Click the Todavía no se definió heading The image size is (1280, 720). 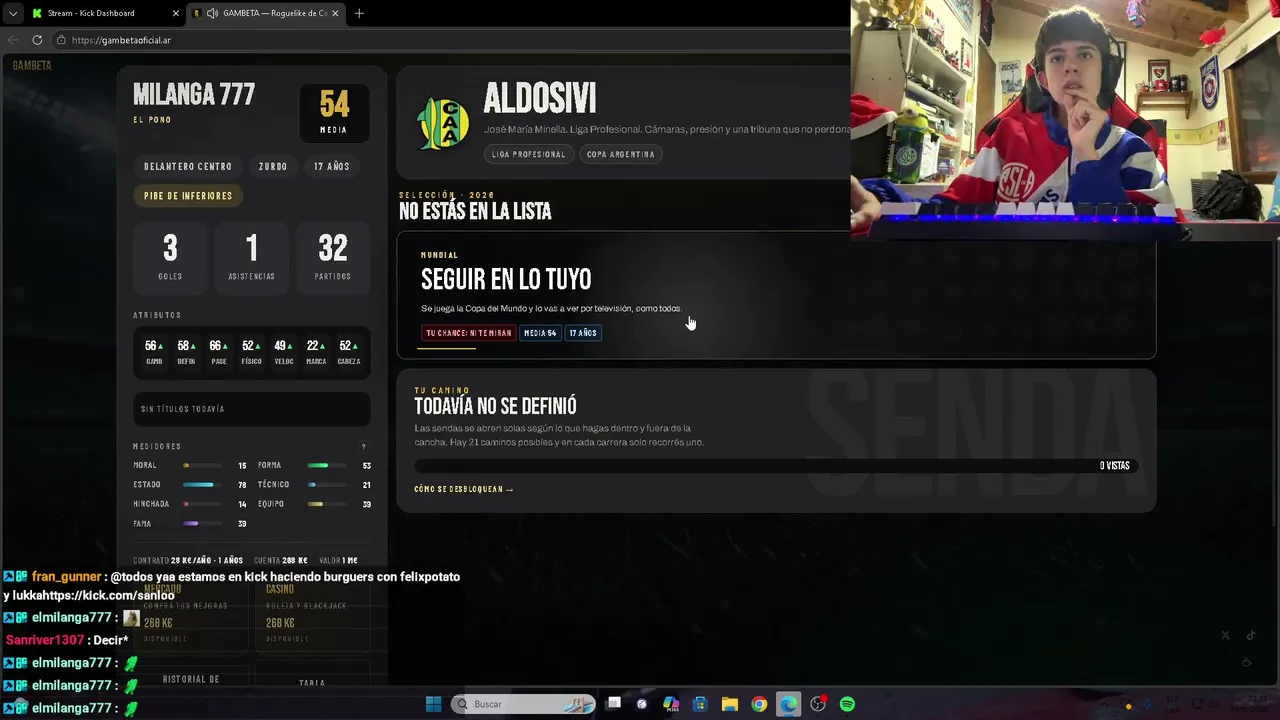[495, 406]
